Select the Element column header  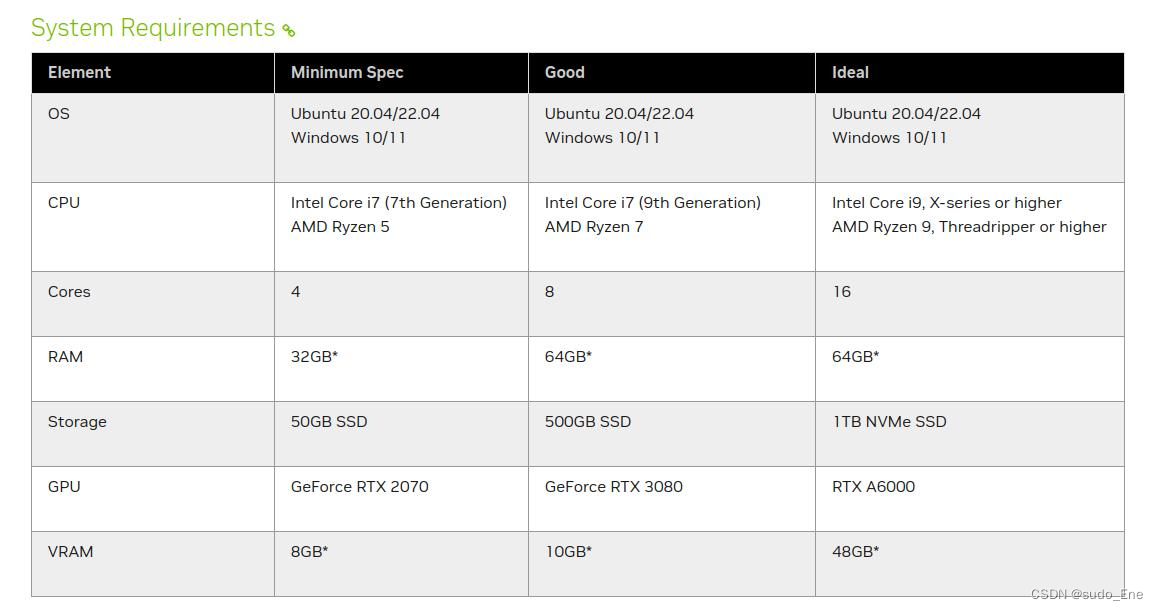pos(79,72)
